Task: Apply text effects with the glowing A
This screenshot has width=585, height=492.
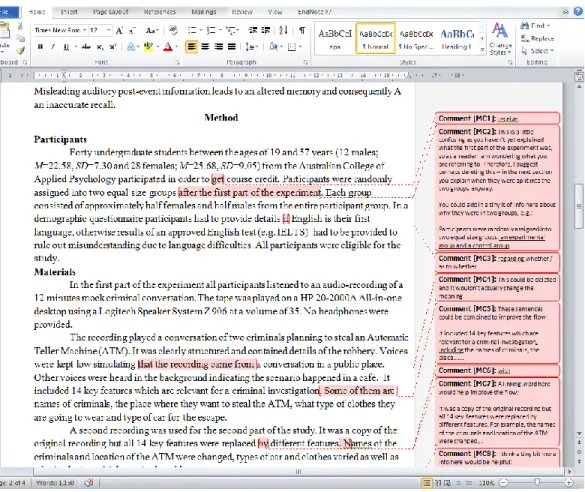Action: [131, 47]
